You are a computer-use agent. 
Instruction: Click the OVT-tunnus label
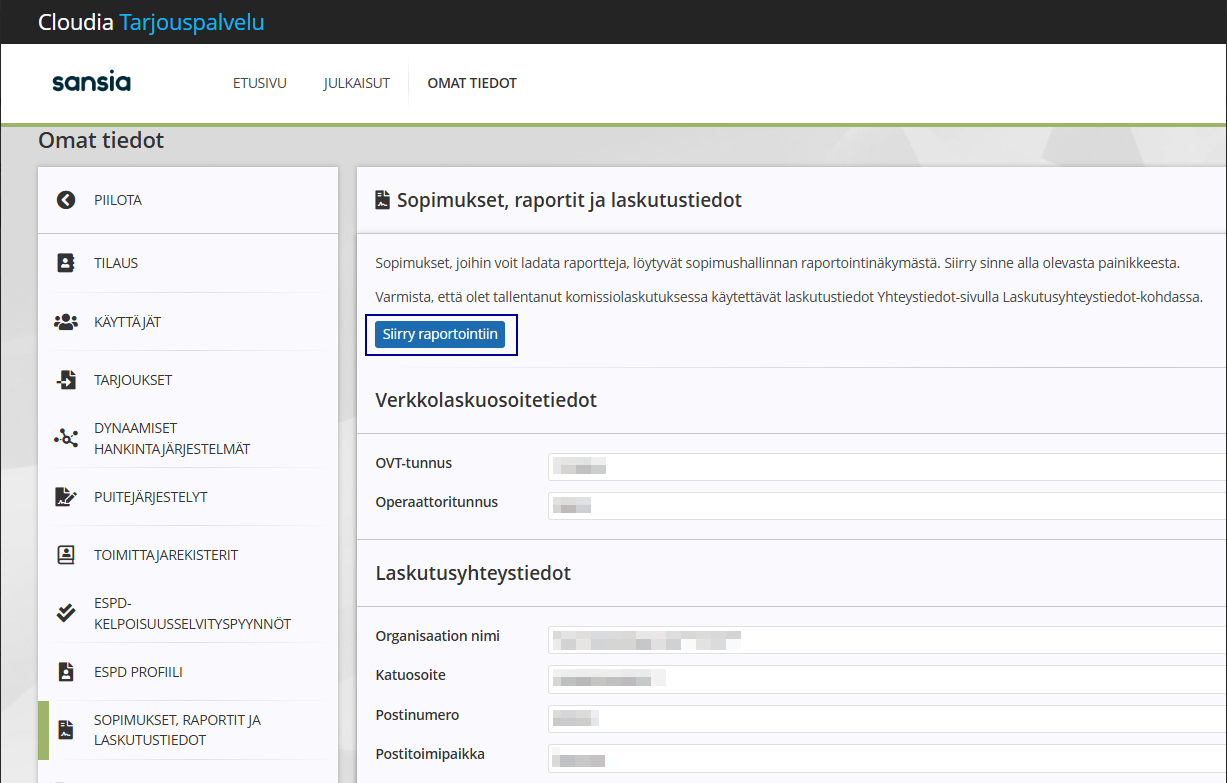pyautogui.click(x=414, y=463)
